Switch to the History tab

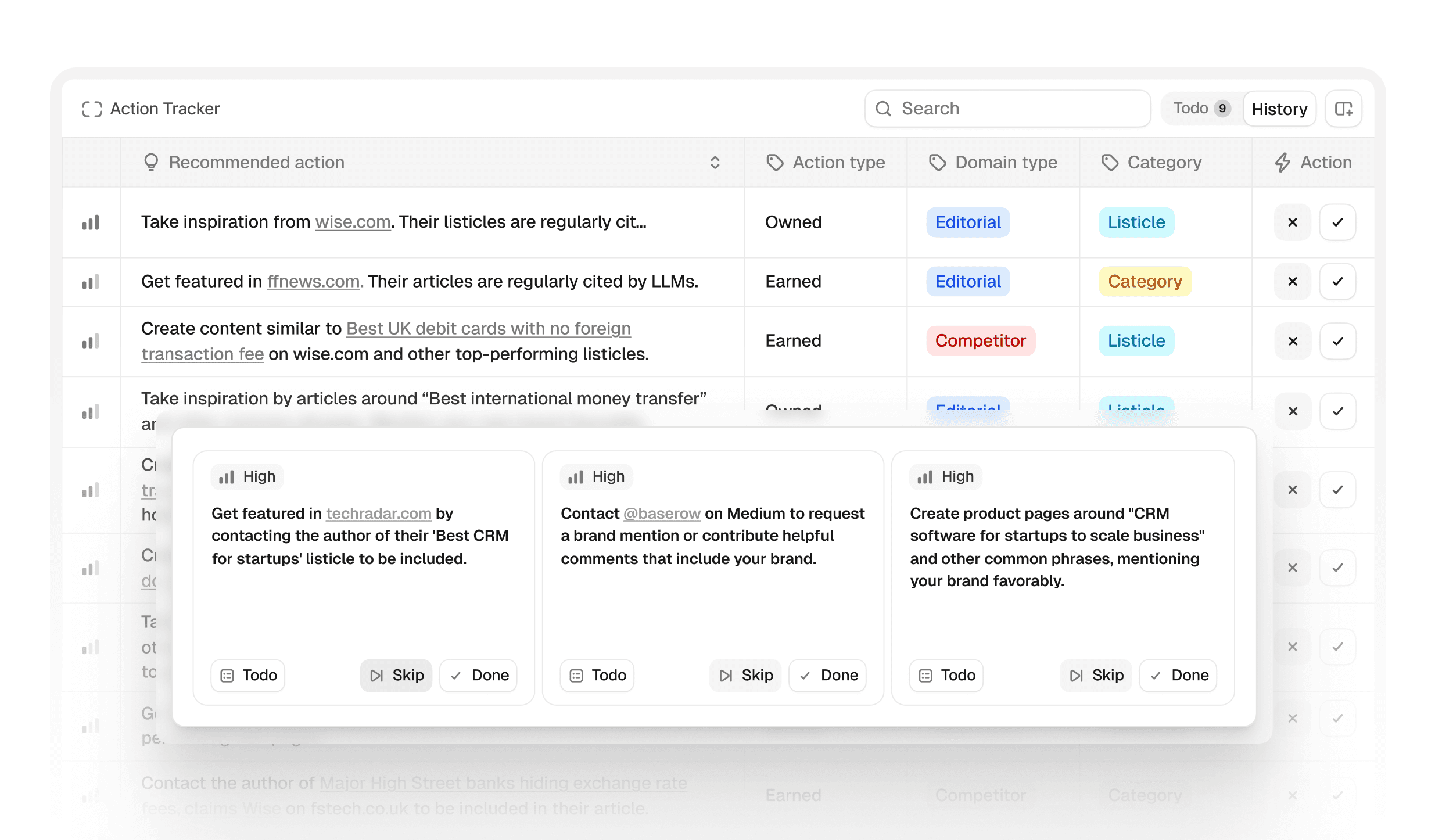click(x=1279, y=109)
